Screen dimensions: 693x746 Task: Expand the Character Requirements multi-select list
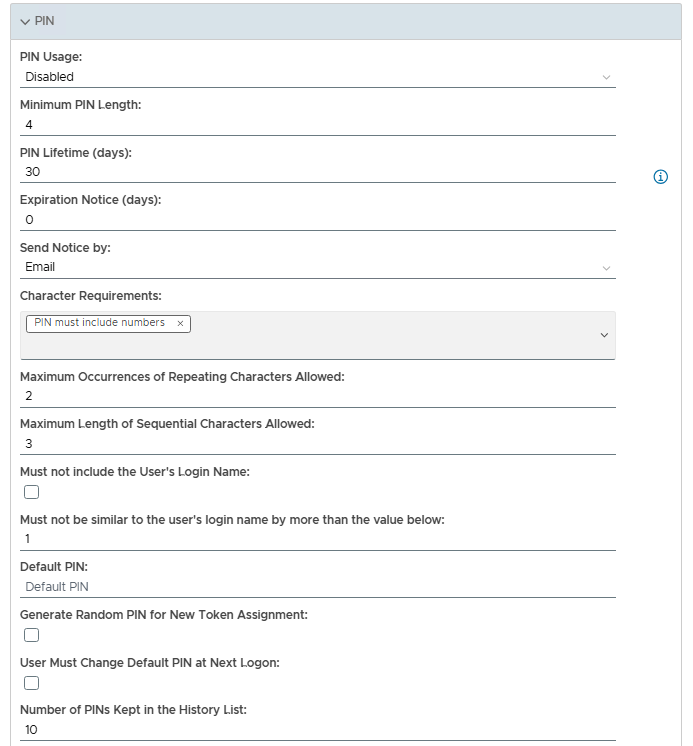(604, 335)
